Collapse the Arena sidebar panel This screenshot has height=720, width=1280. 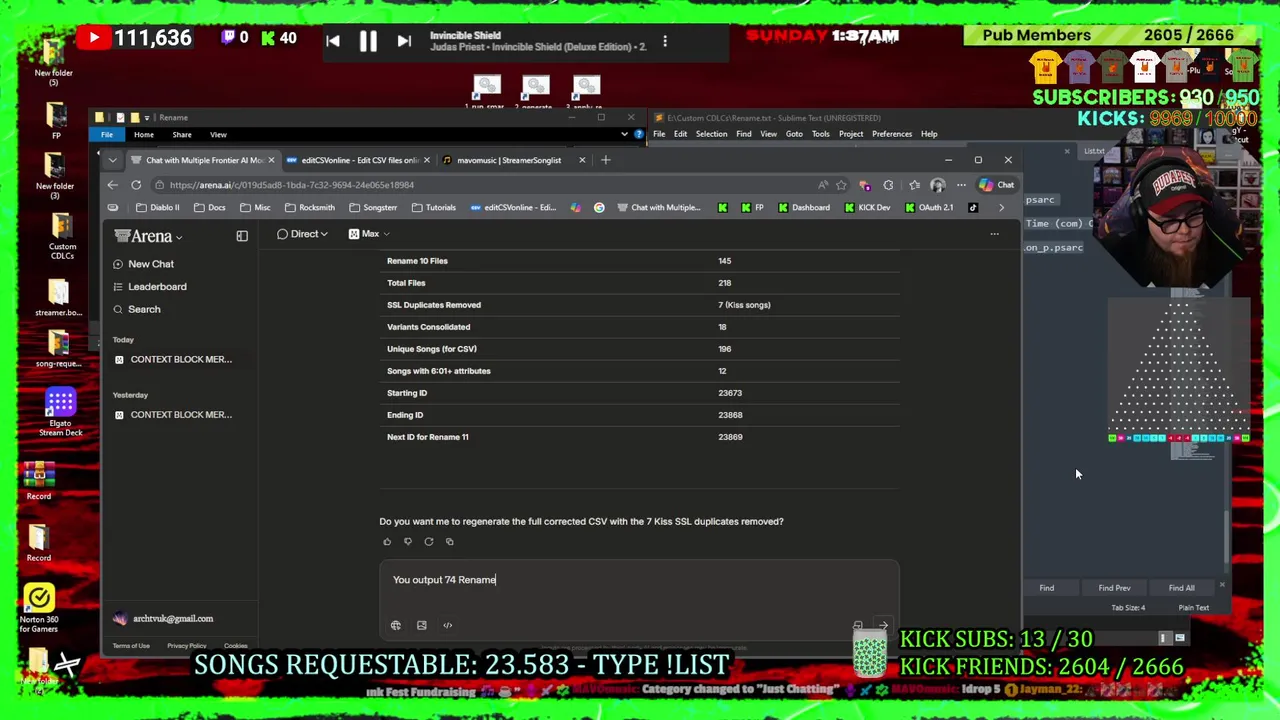click(242, 236)
